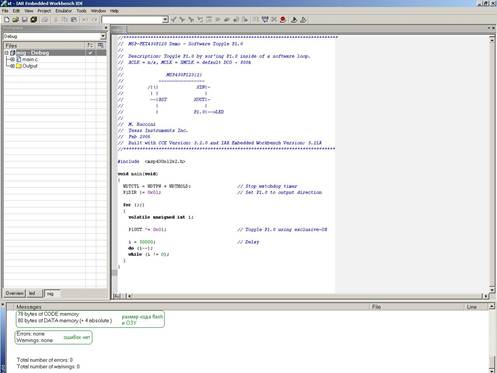This screenshot has height=373, width=497.
Task: Click the main.c file icon in tree
Action: click(19, 59)
